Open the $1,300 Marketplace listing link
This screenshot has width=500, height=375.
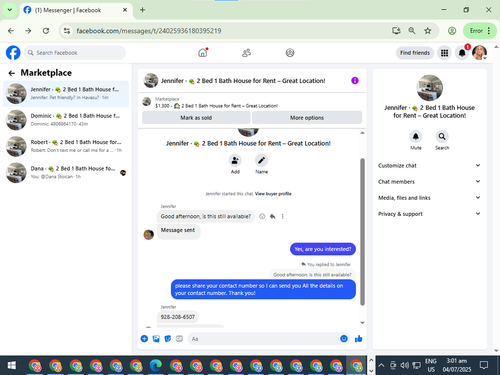(x=217, y=106)
